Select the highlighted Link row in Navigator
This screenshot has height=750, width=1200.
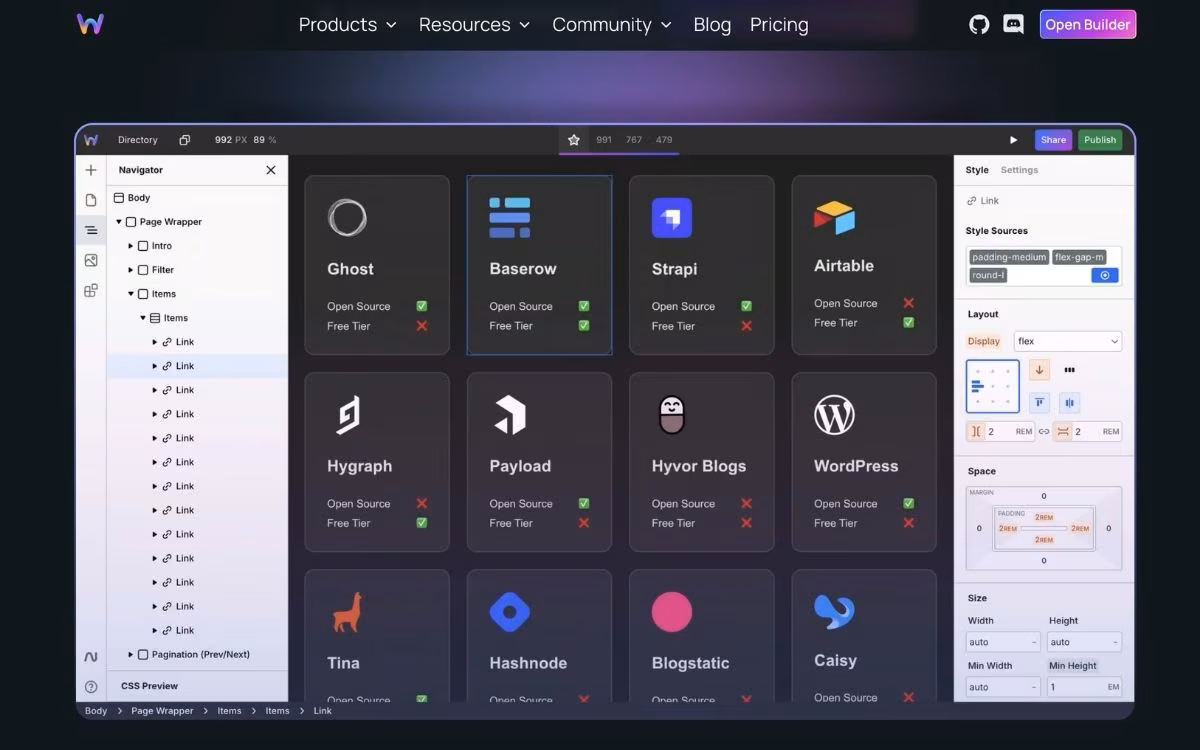pos(197,366)
